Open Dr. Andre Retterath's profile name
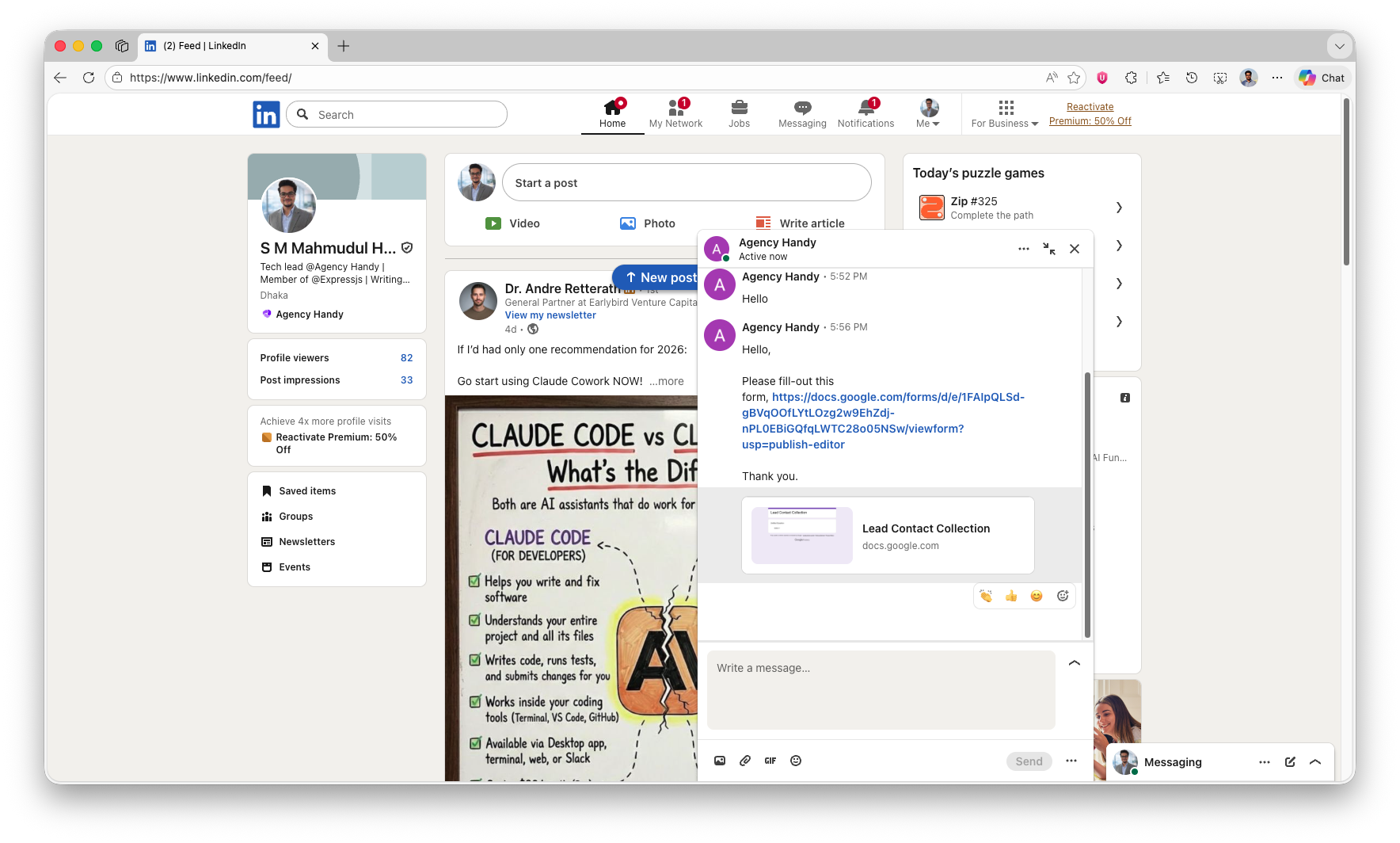 pos(562,288)
